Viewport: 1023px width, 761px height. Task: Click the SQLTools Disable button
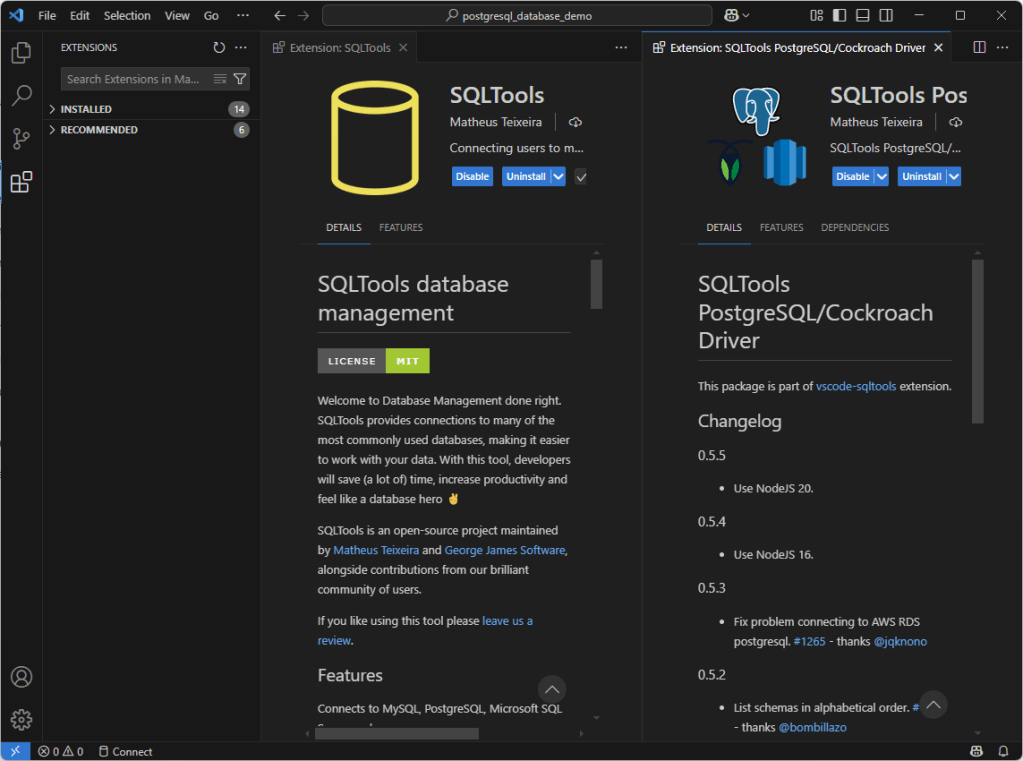tap(472, 176)
